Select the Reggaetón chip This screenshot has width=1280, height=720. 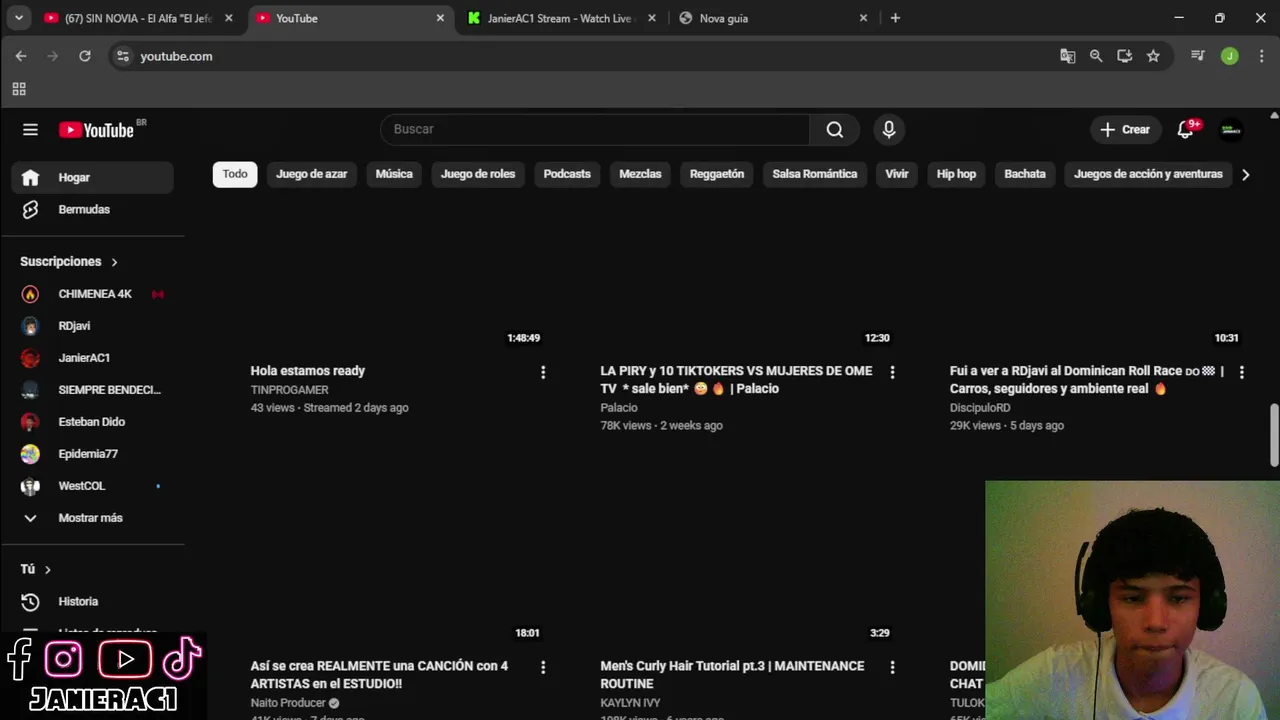[717, 174]
